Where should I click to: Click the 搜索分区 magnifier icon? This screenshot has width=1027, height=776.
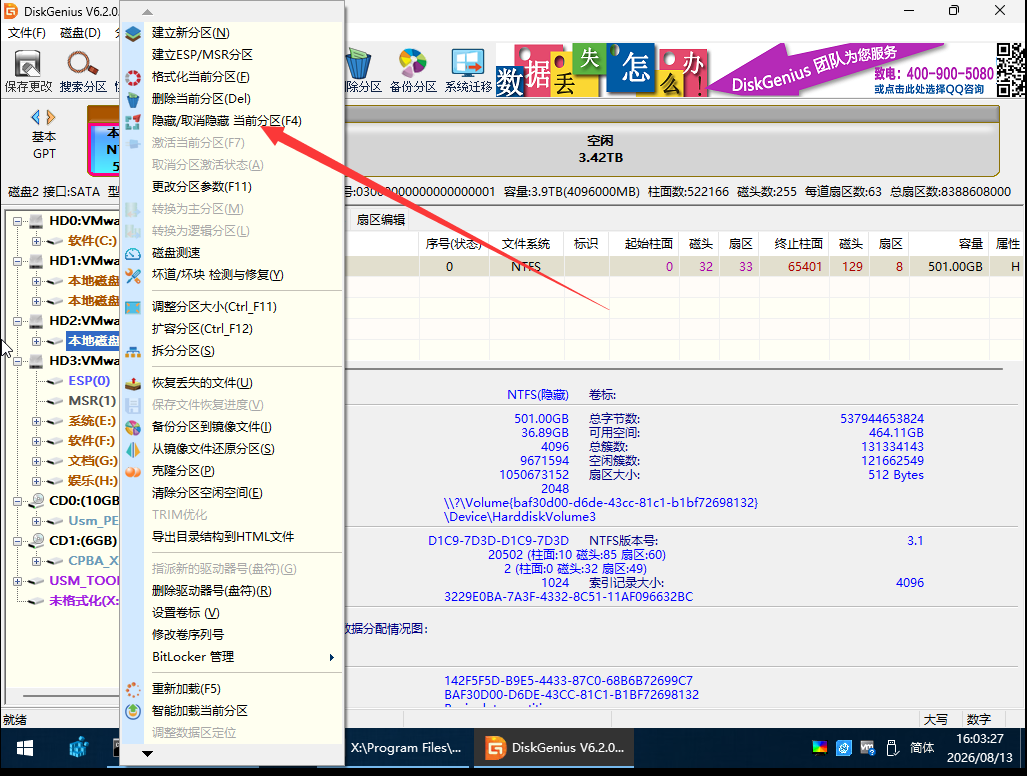click(83, 64)
